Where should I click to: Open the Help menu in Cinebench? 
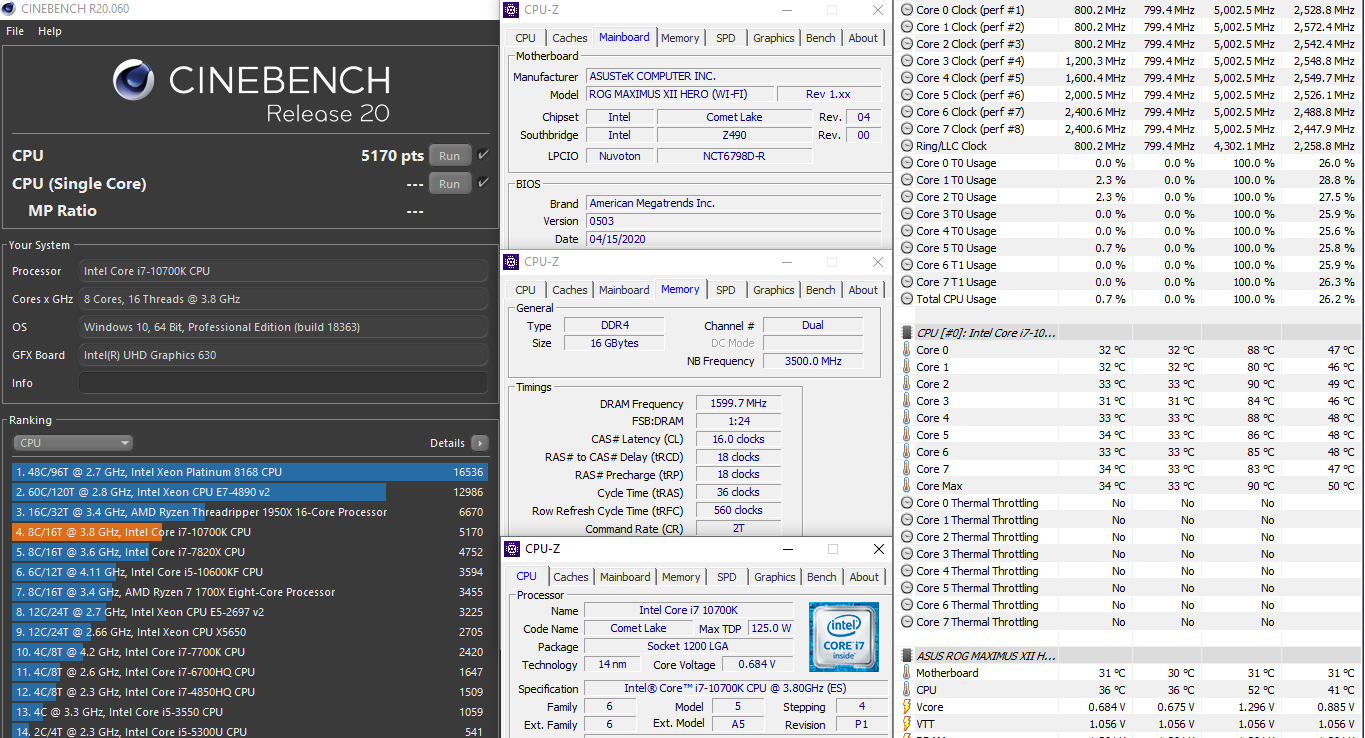[50, 31]
